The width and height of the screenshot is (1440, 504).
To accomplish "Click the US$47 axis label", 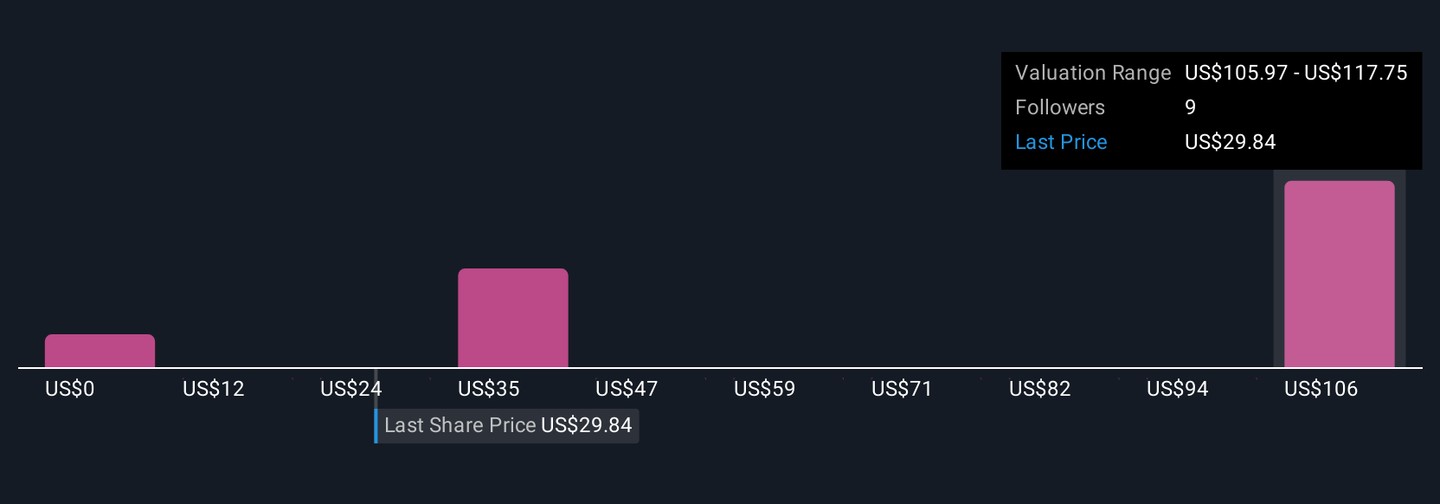I will pyautogui.click(x=627, y=389).
